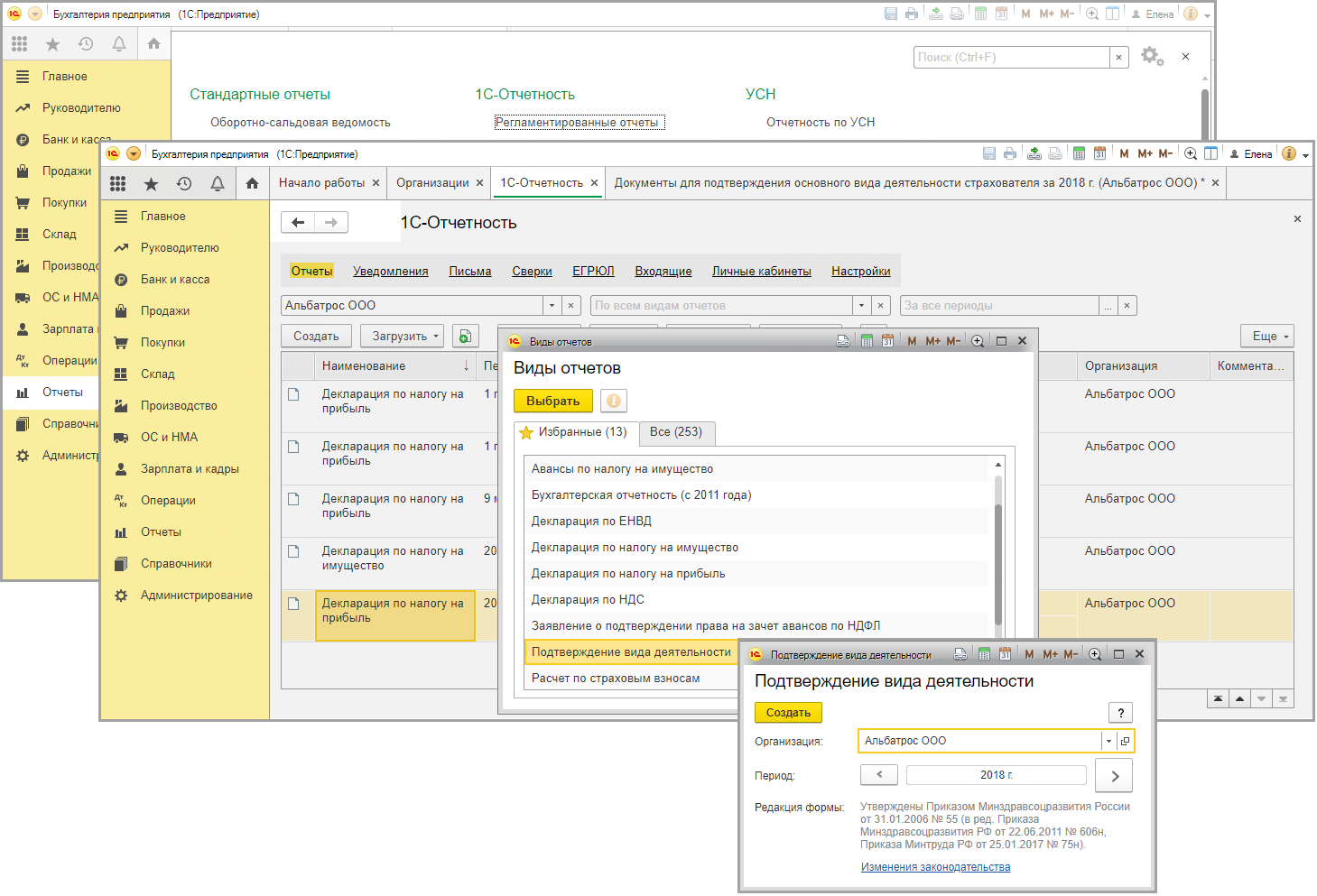The height and width of the screenshot is (896, 1317).
Task: Open the Загрузить dropdown button
Action: [402, 337]
